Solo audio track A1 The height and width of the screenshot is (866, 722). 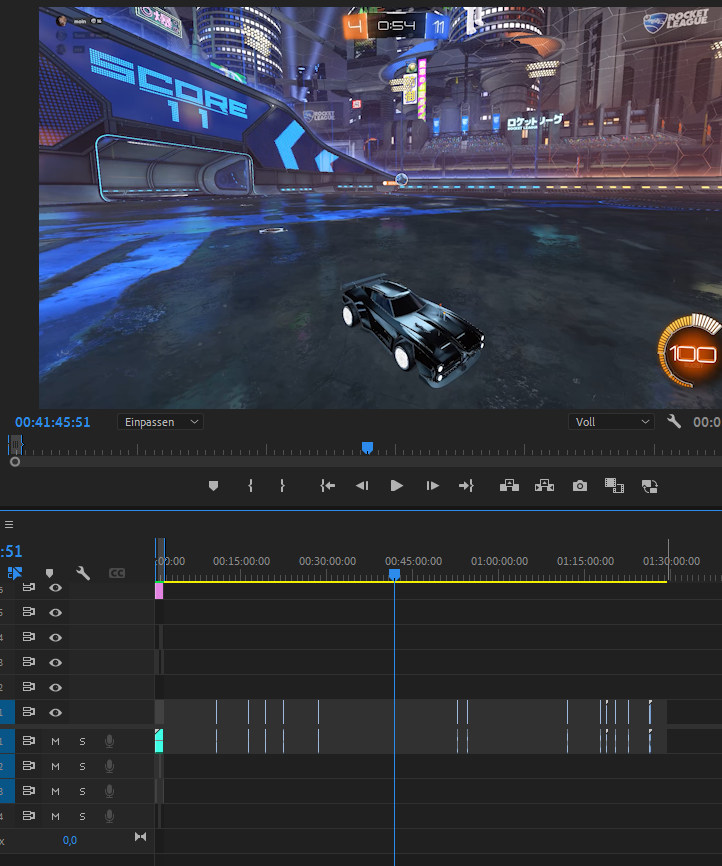click(82, 741)
